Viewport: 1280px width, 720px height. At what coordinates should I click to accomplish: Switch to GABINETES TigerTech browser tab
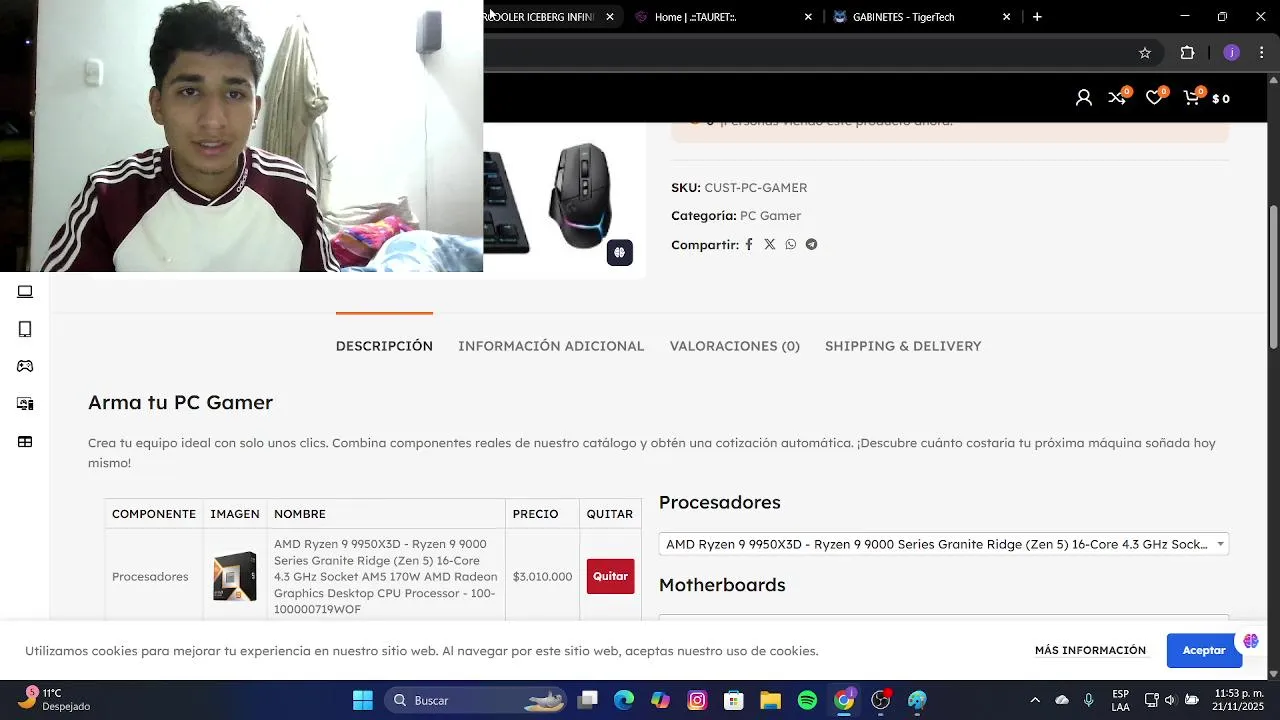(920, 17)
